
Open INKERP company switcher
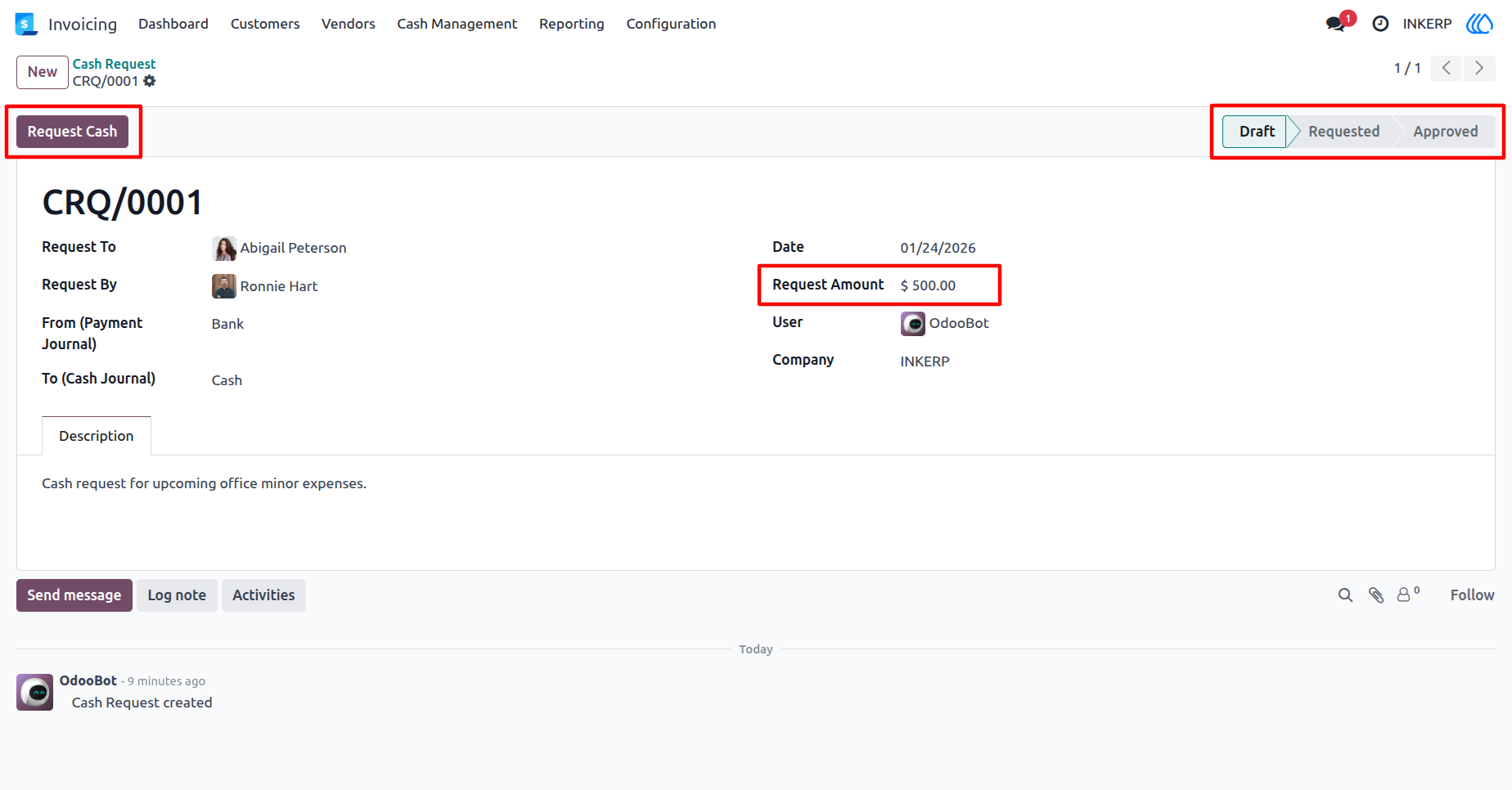(1427, 24)
